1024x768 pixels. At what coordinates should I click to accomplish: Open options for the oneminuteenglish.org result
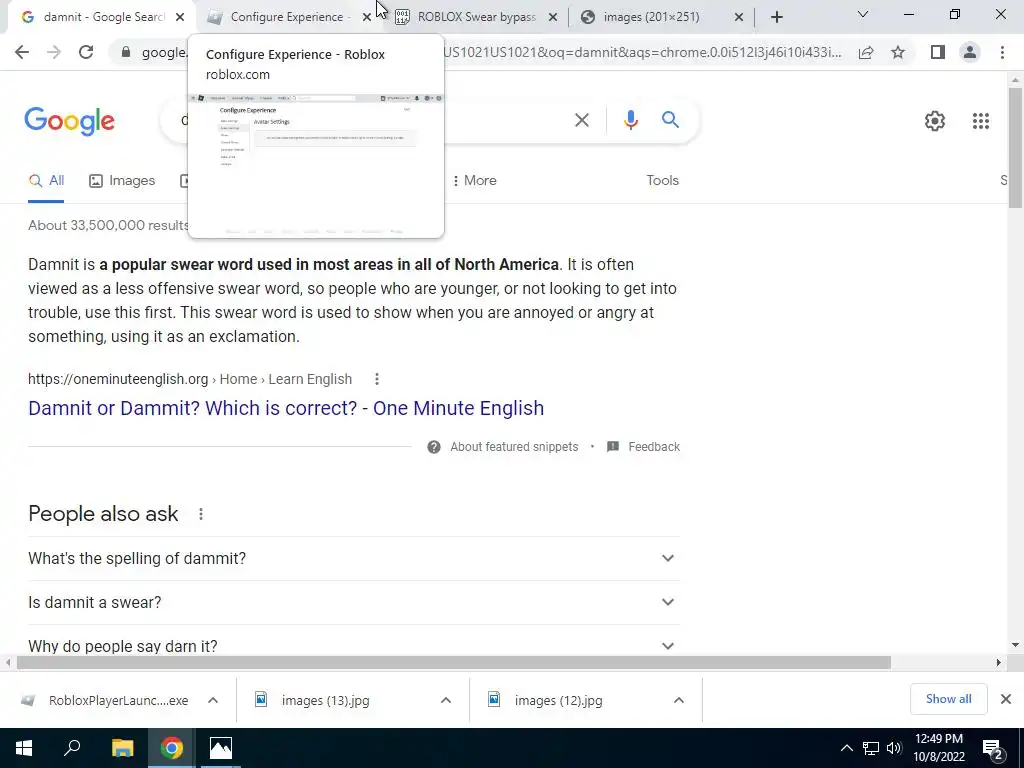point(377,379)
